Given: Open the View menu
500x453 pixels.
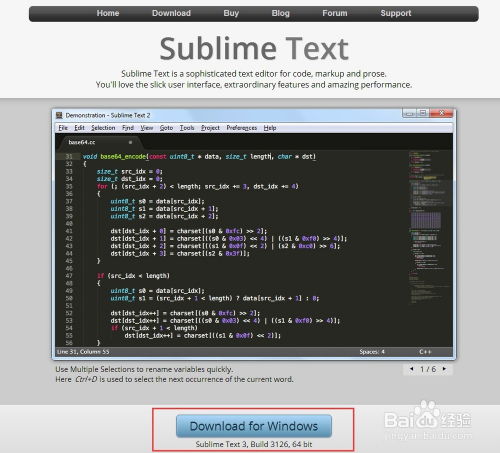Looking at the screenshot, I should (147, 128).
